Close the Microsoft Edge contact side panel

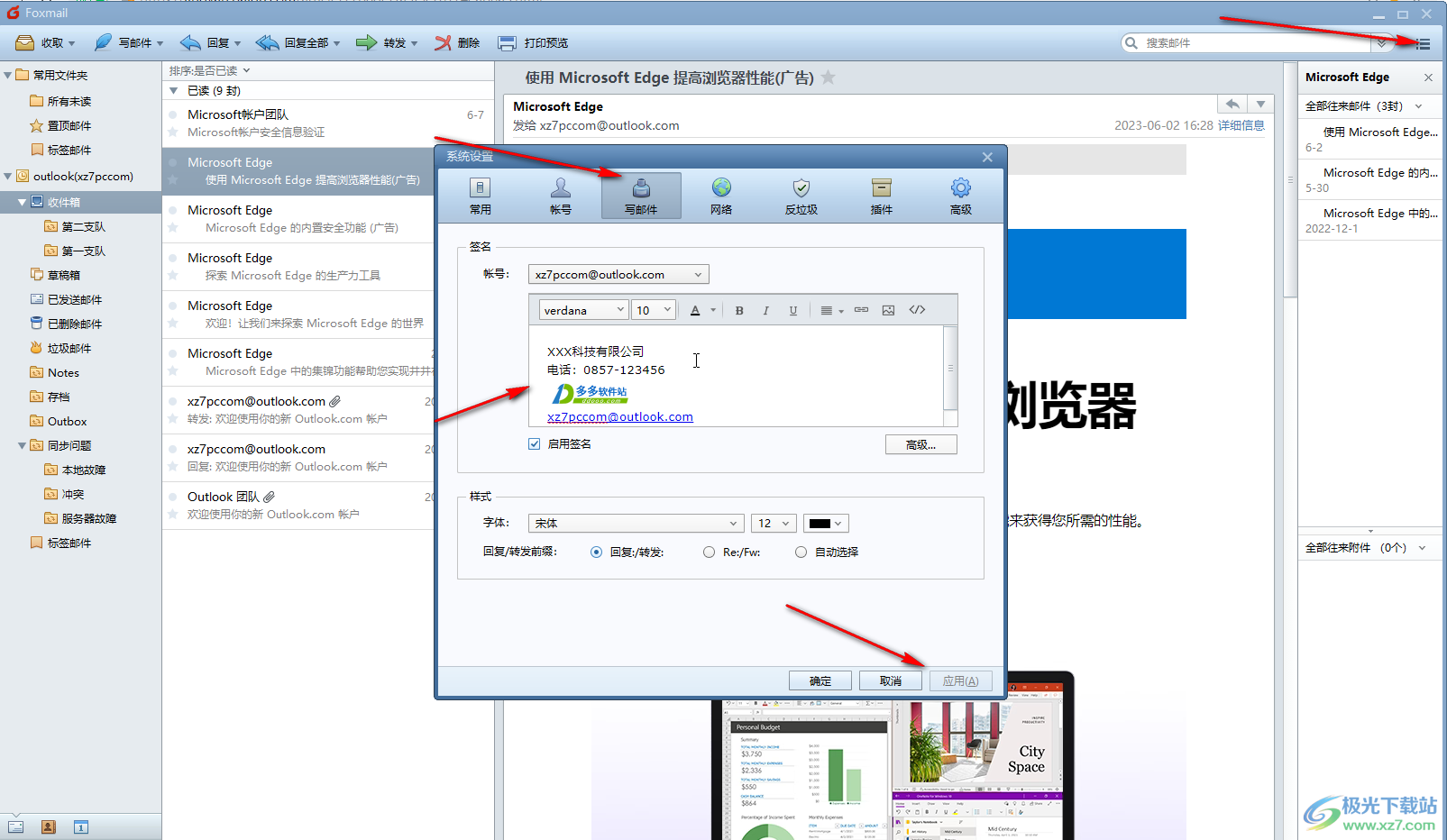click(1428, 78)
